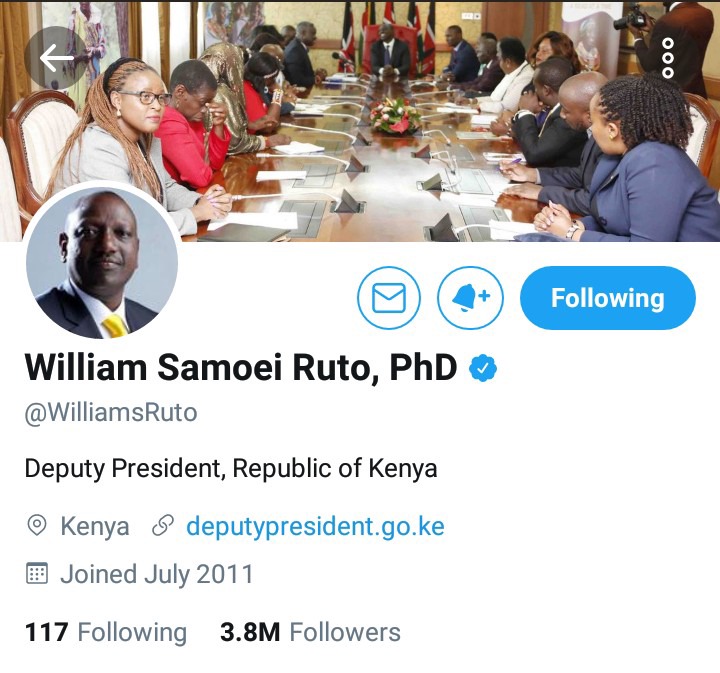Open the three-dot overflow menu
The image size is (720, 673).
pos(668,58)
